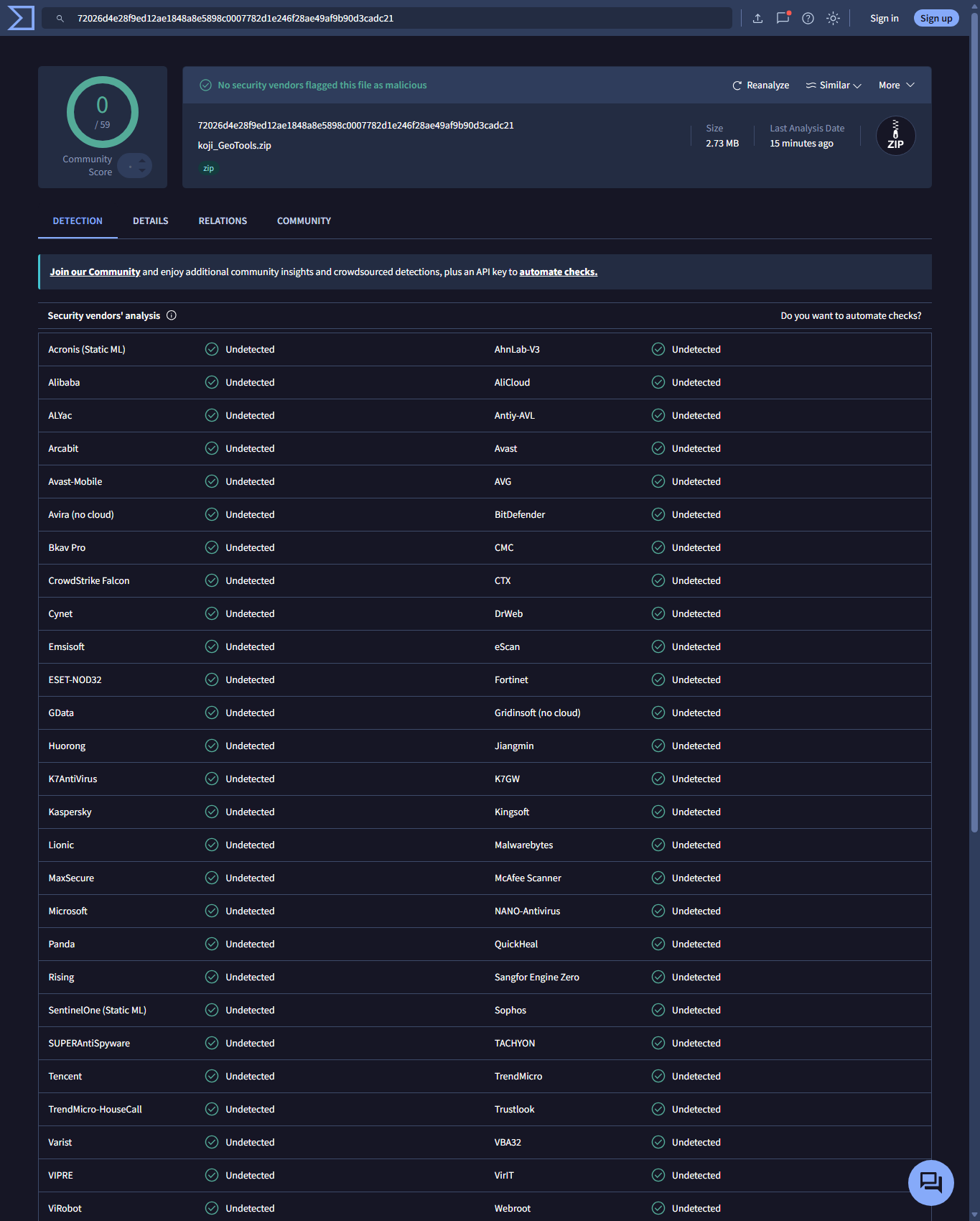Toggle the light/dark theme sun icon
This screenshot has height=1221, width=980.
point(833,19)
